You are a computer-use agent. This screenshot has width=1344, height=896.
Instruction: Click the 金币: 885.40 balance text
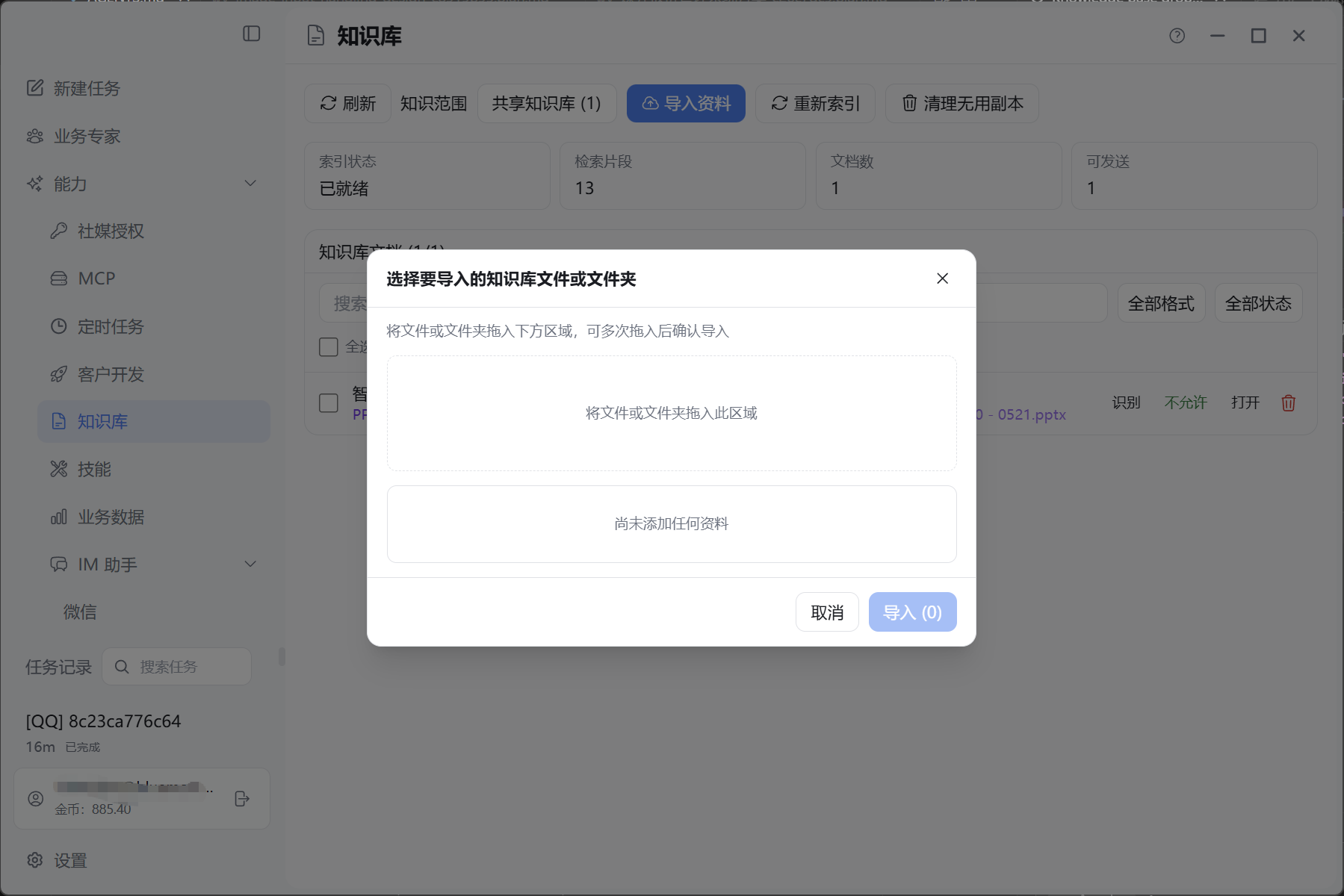coord(93,809)
